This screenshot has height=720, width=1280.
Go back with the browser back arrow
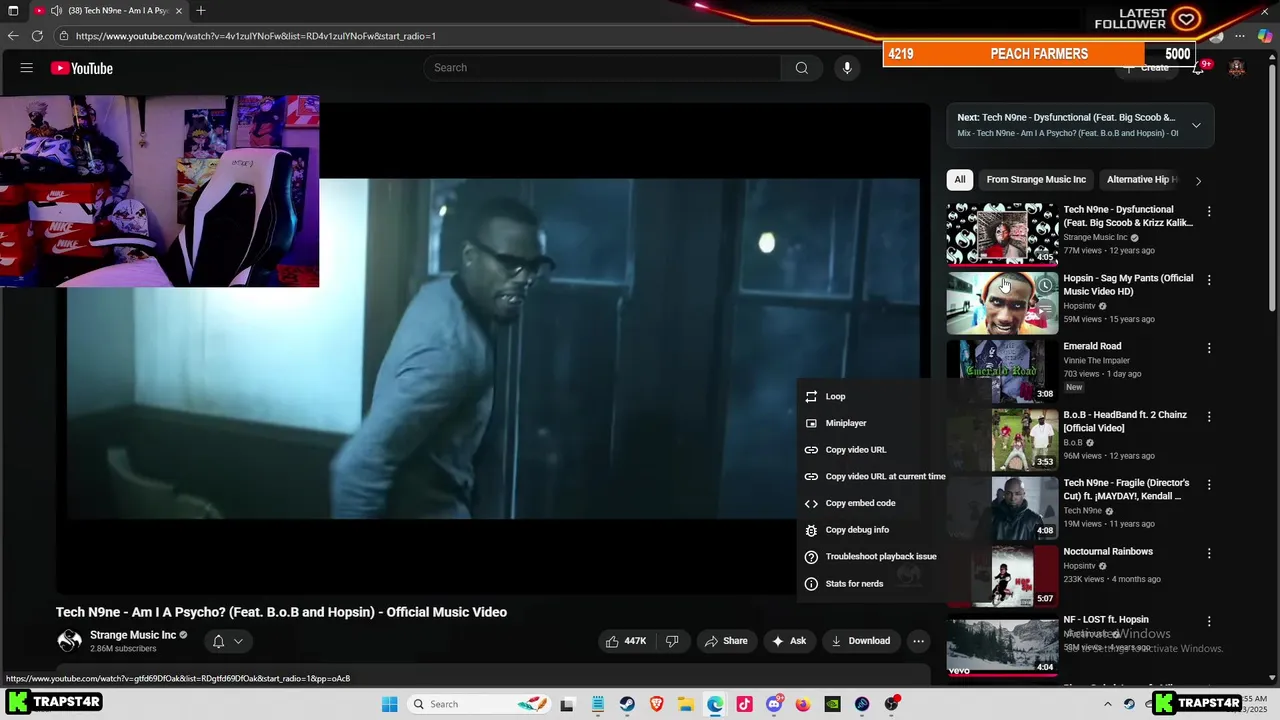[x=13, y=36]
